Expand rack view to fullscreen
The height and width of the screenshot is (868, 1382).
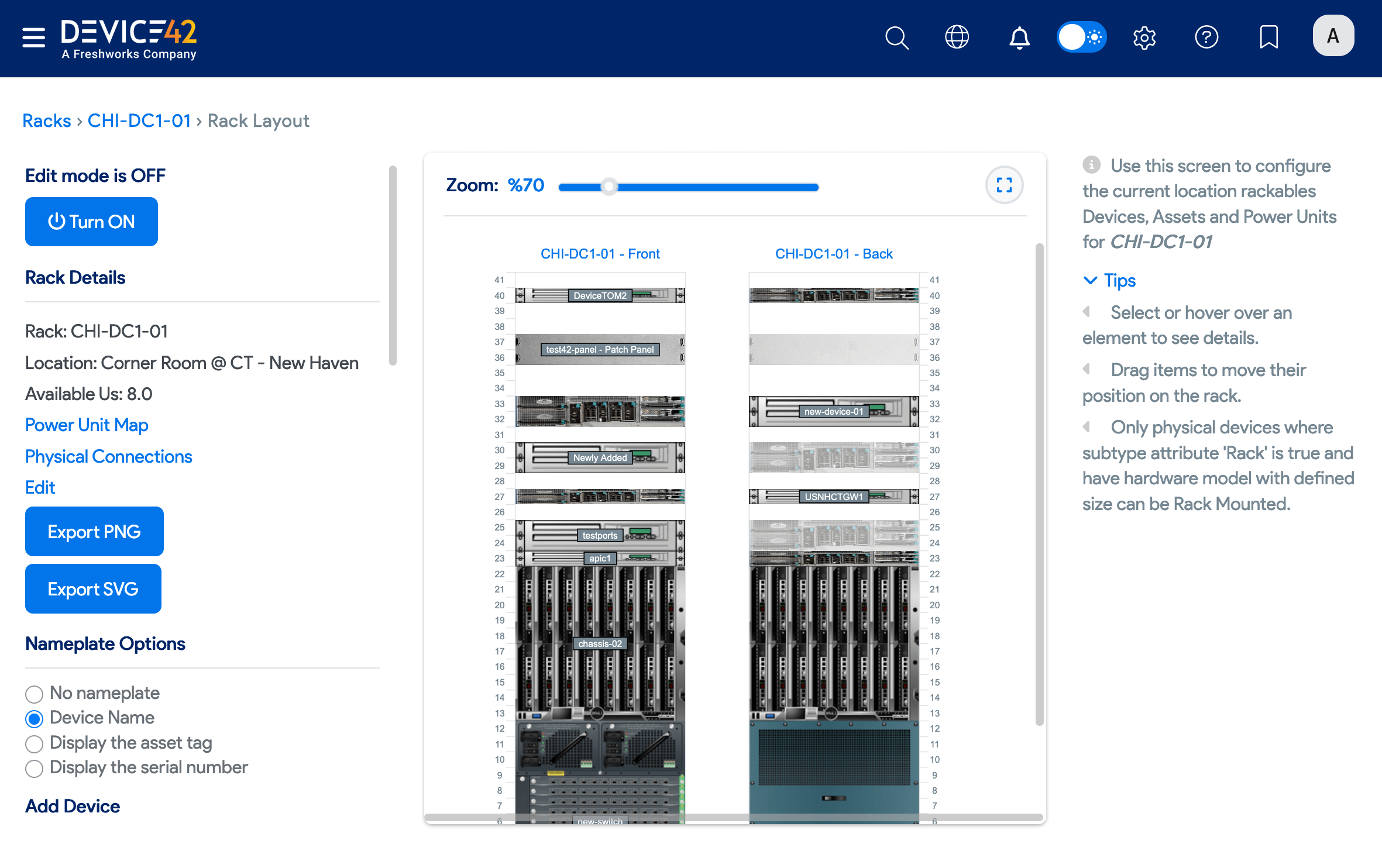click(x=1004, y=185)
